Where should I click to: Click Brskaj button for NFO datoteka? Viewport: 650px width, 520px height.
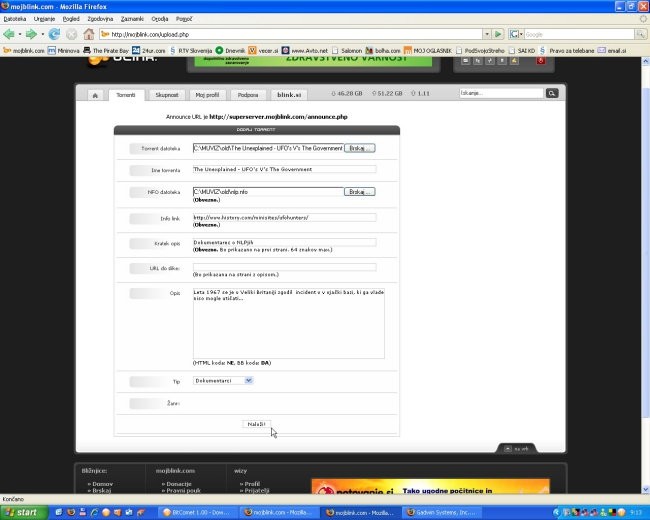[359, 191]
